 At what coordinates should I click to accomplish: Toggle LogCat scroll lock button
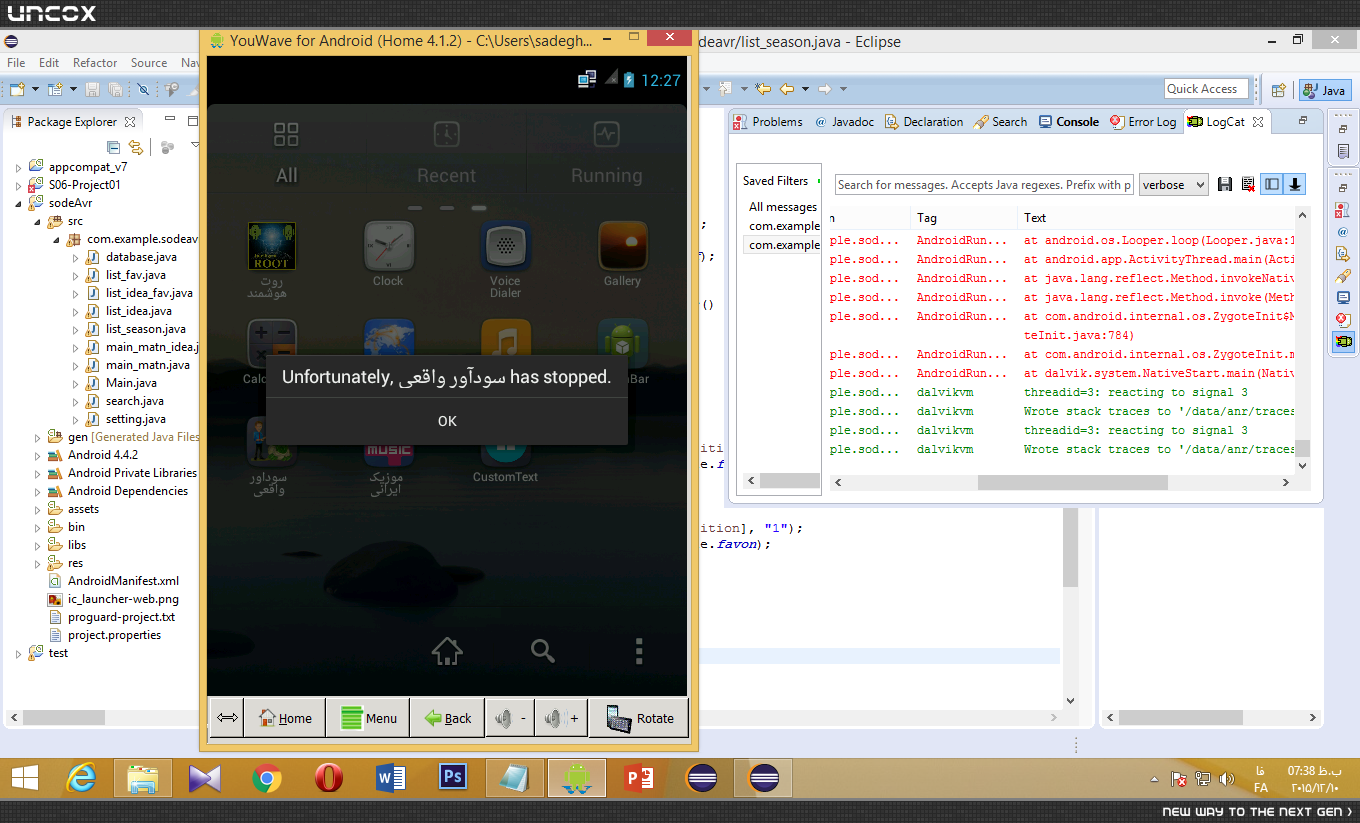coord(1295,185)
